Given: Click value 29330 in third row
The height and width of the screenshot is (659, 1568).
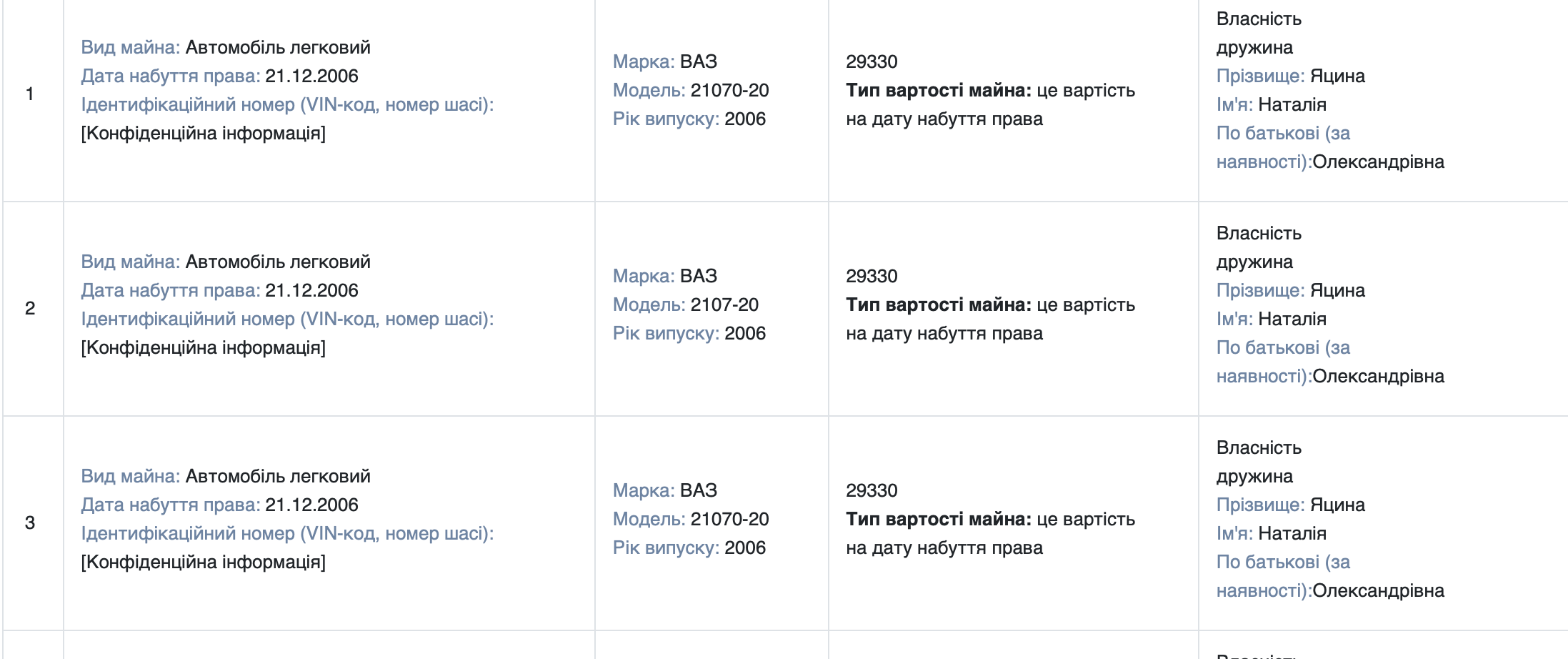Looking at the screenshot, I should click(872, 490).
